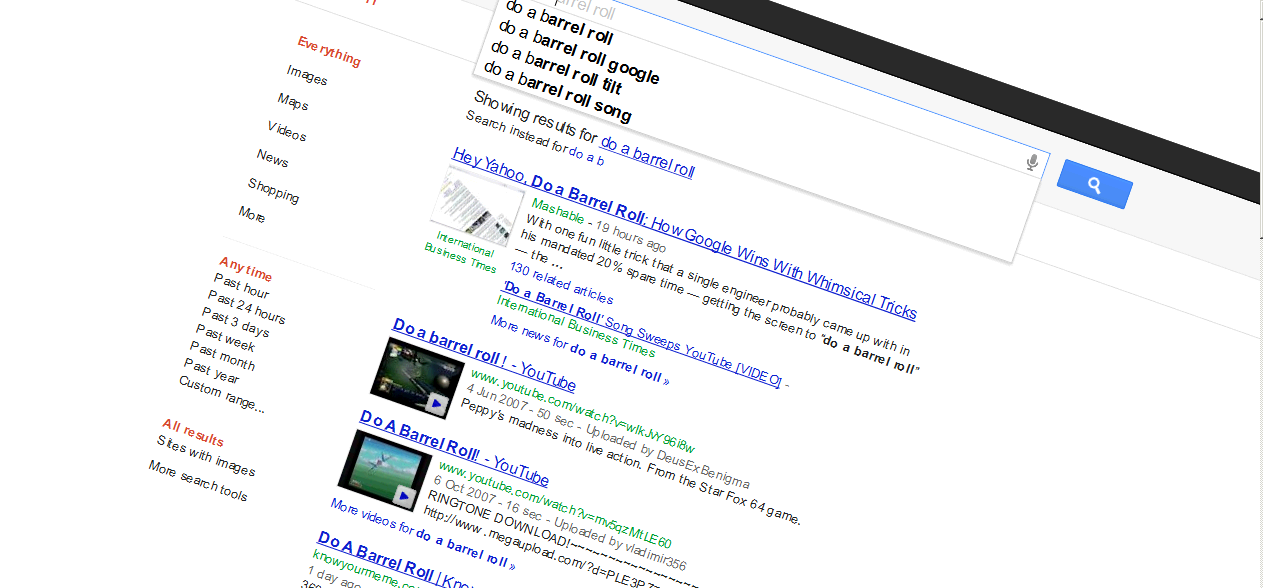Open the 4 Jun 2007 'Do a barrel roll !' YouTube result

[484, 355]
